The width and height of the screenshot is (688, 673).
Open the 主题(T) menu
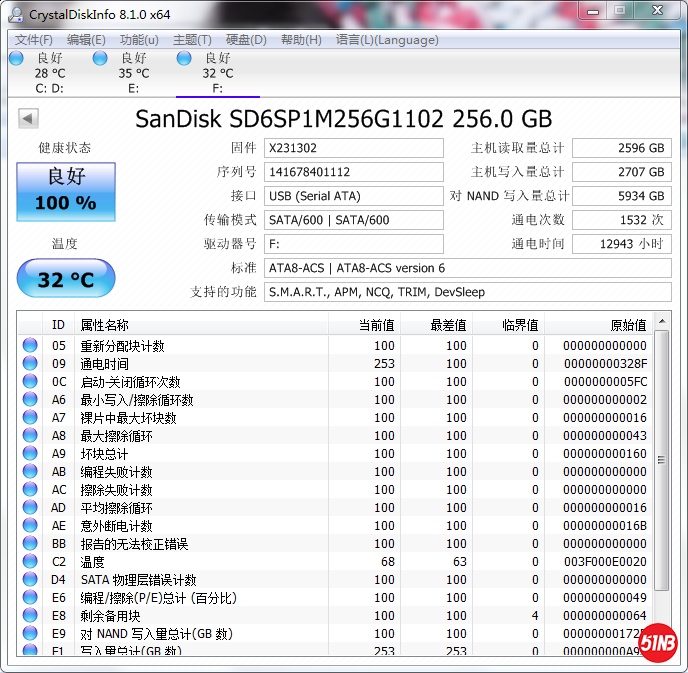(192, 40)
